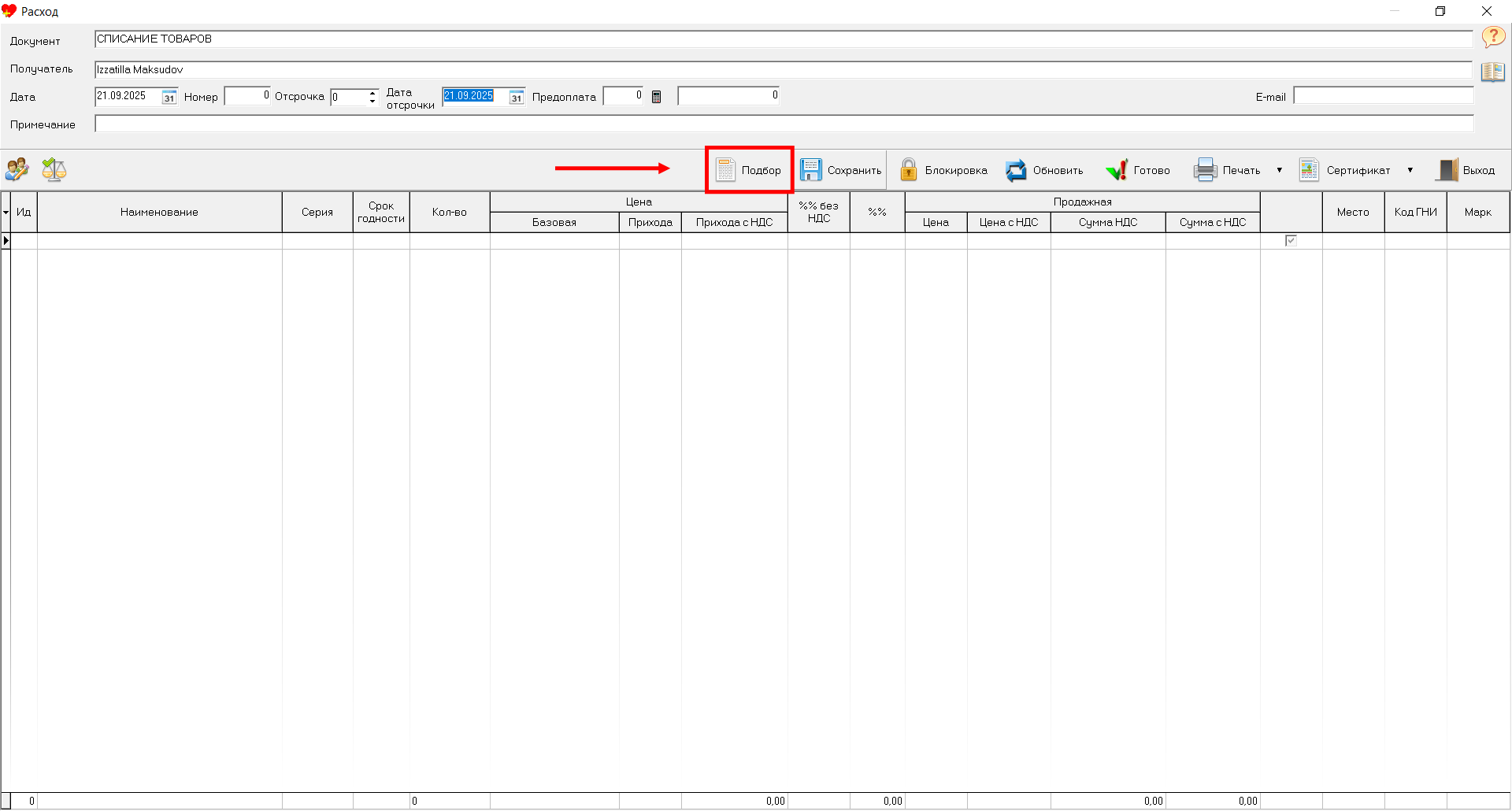
Task: Expand the Печать dropdown arrow
Action: [1279, 170]
